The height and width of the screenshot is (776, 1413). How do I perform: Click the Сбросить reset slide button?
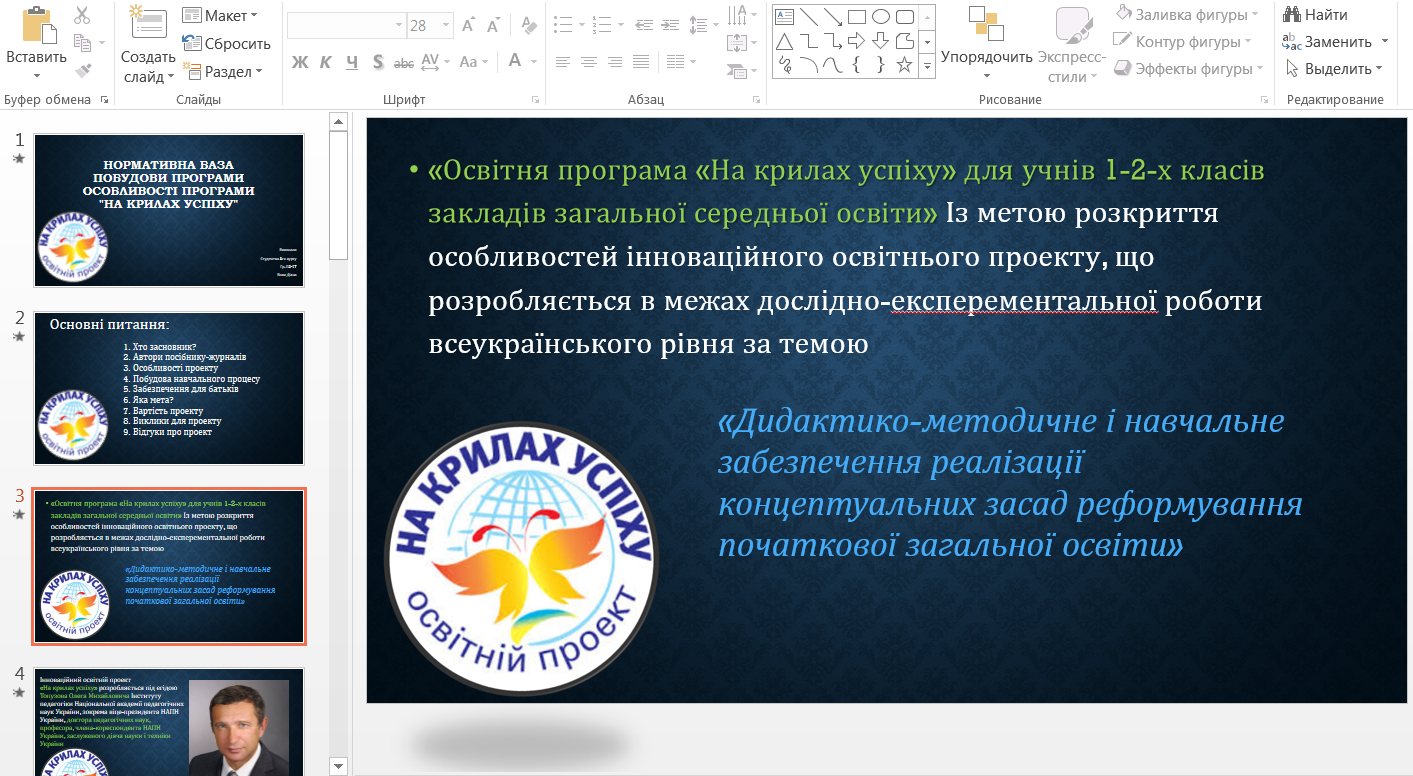[x=227, y=43]
